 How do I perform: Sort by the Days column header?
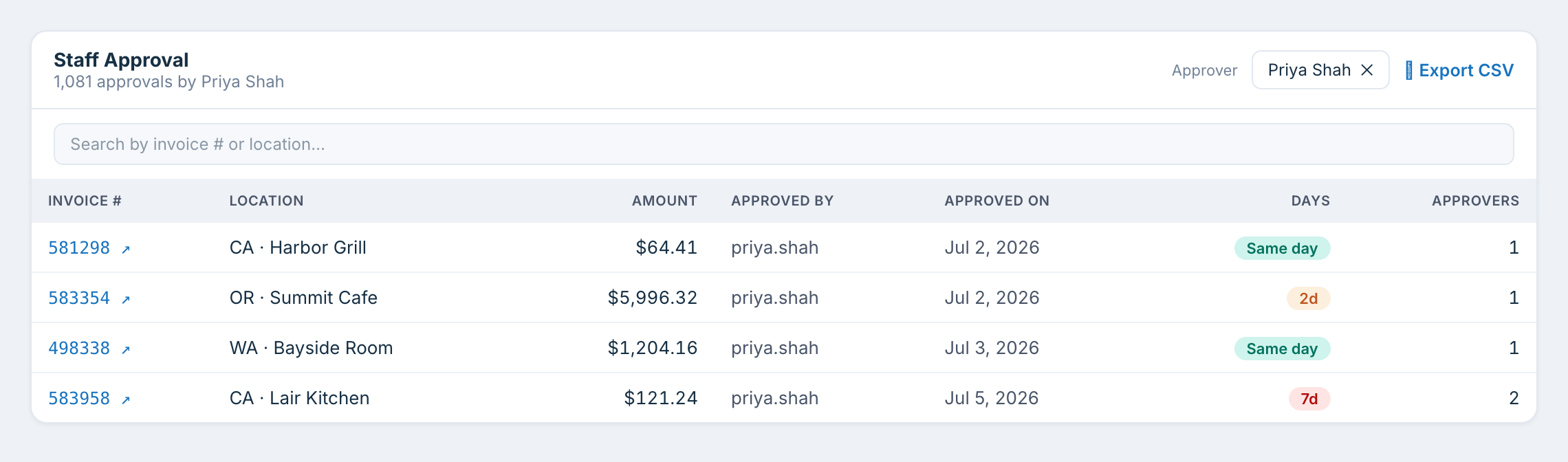pyautogui.click(x=1310, y=201)
